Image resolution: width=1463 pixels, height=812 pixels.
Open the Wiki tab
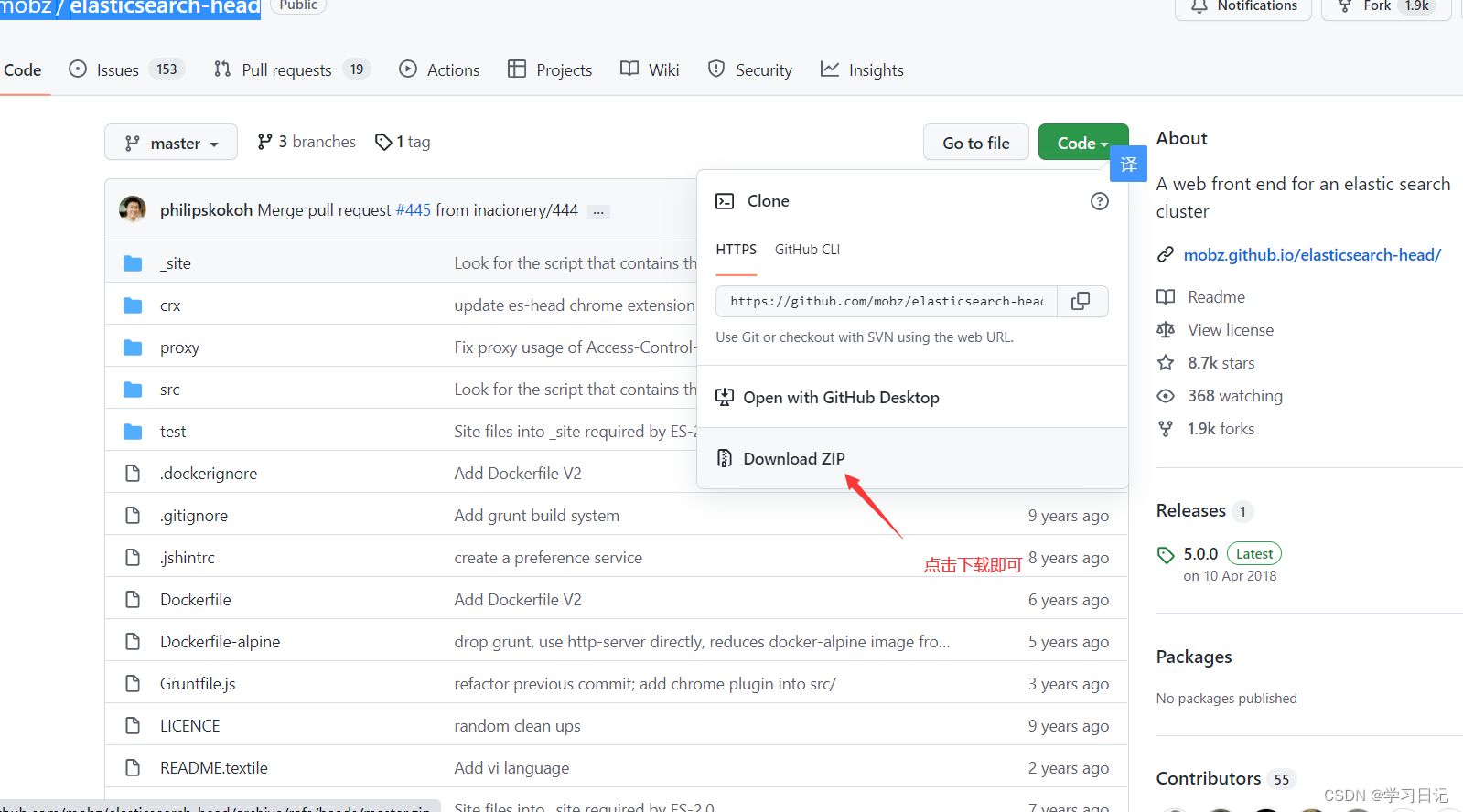[x=650, y=69]
